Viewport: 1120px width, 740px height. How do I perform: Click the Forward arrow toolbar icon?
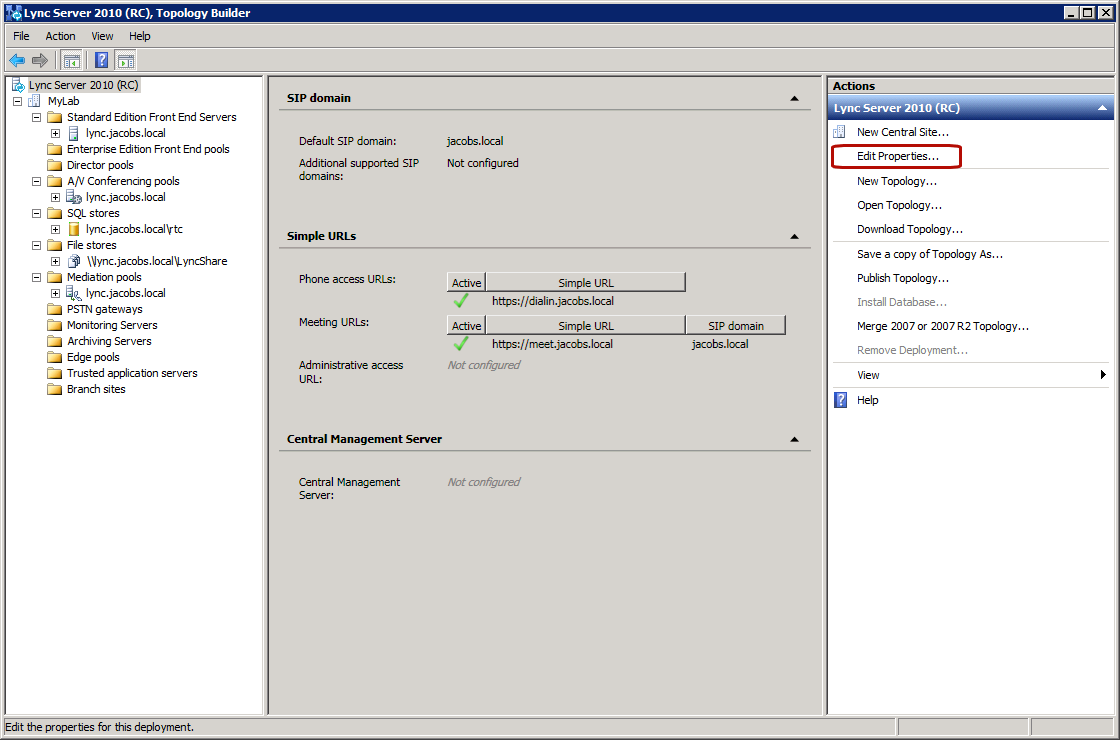tap(40, 61)
